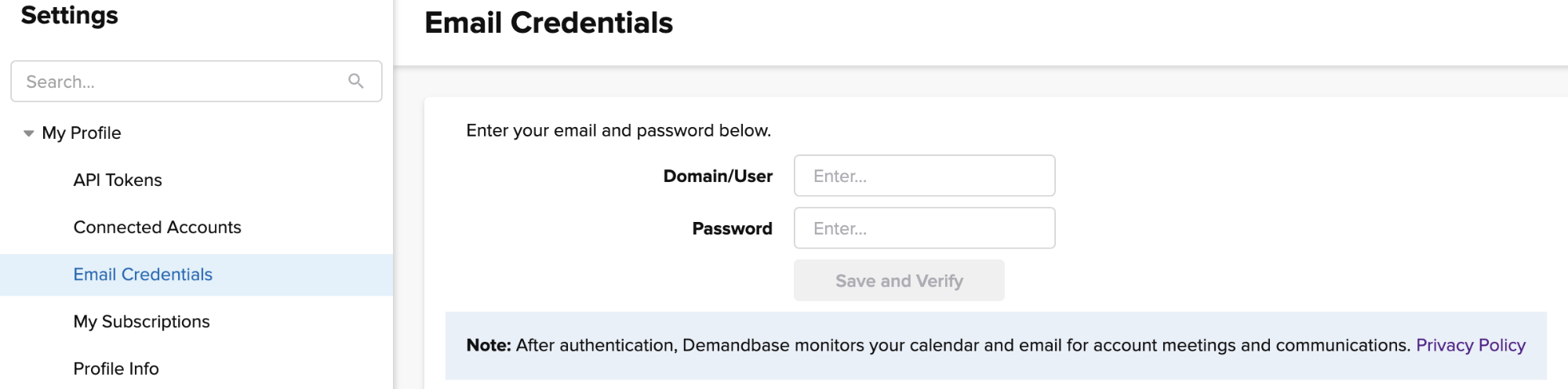
Task: Click the Demandbase monitoring notice sentence
Action: [x=963, y=345]
